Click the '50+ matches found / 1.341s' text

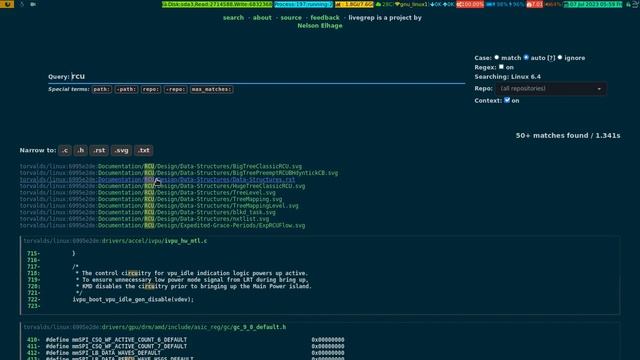[x=568, y=136]
